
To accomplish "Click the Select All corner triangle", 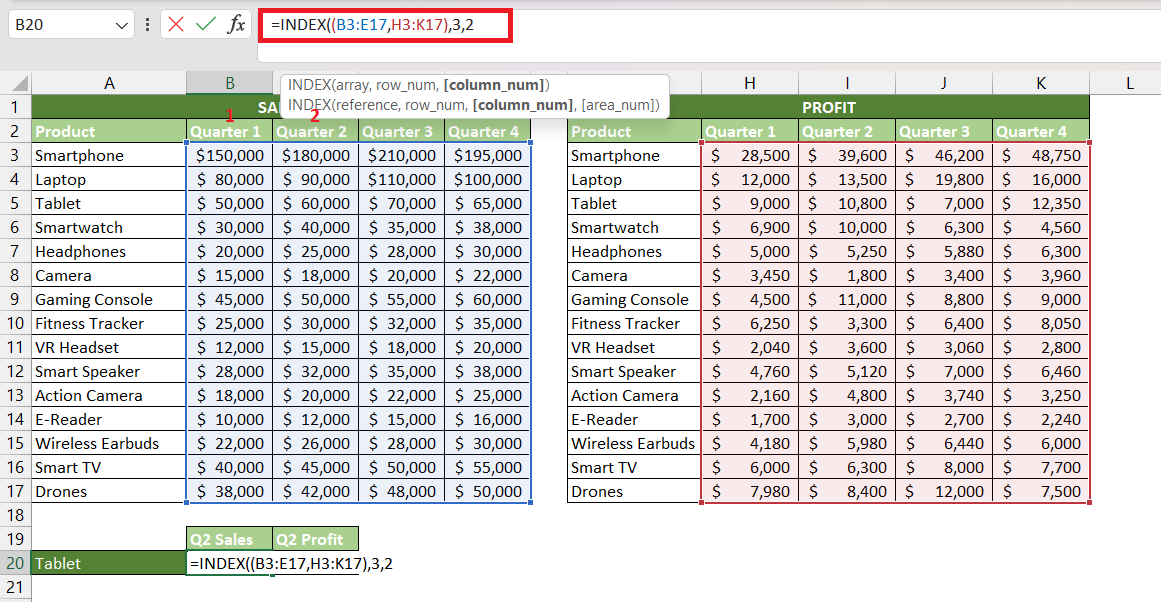I will 21,83.
